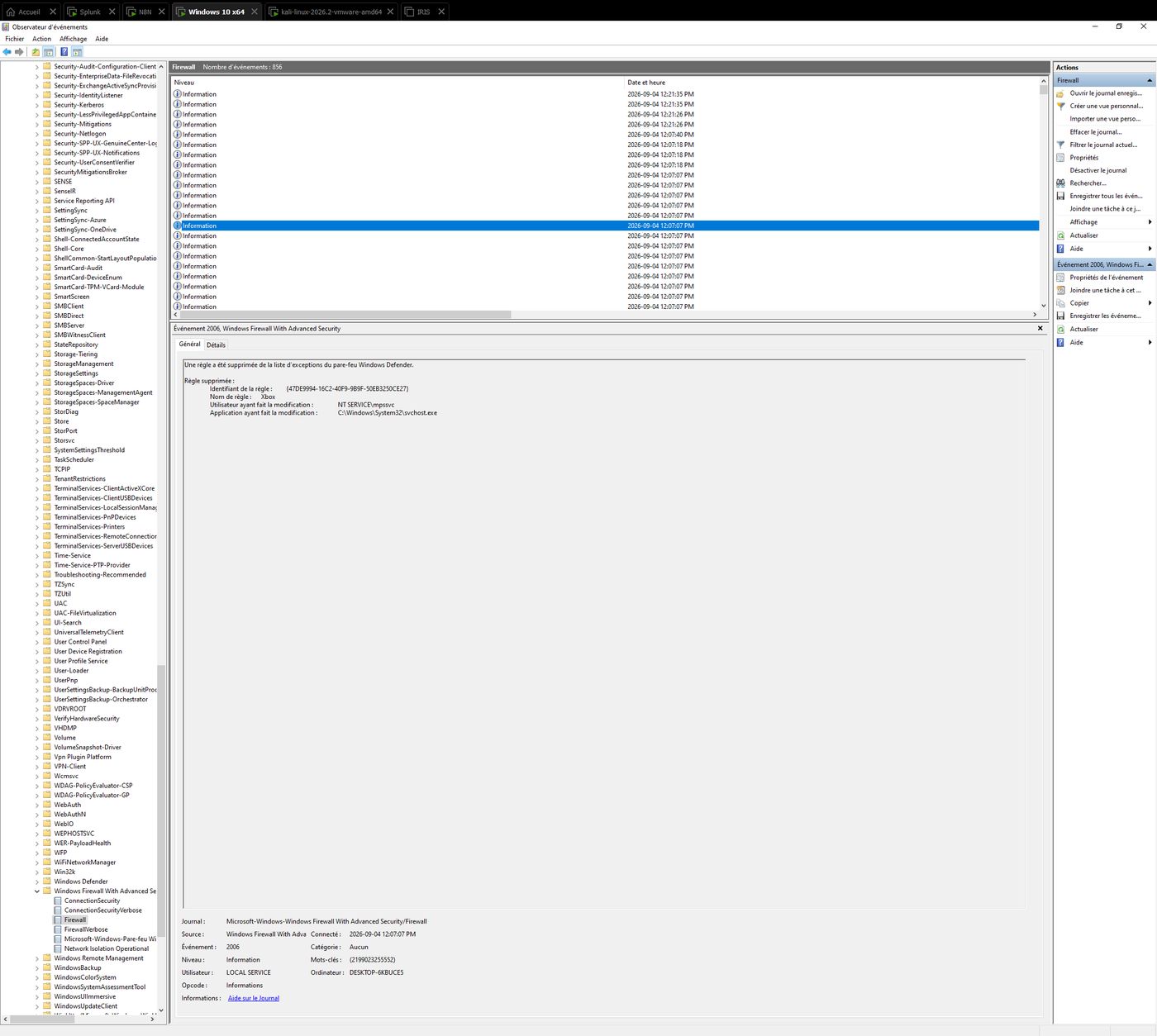
Task: Click the show/hide console tree toolbar icon
Action: 49,52
